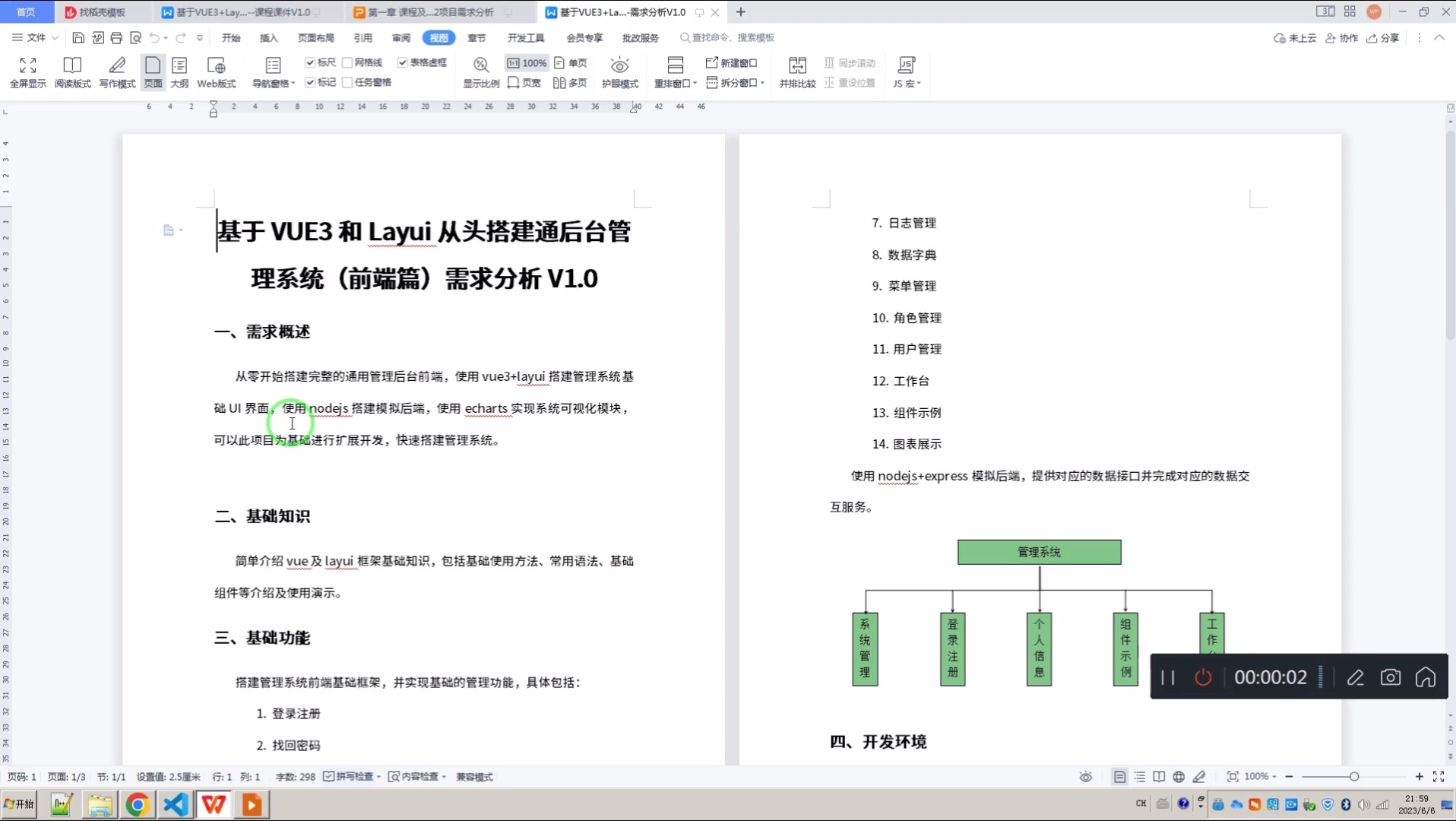Open the 导航窗格 navigation pane dropdown
This screenshot has height=821, width=1456.
tap(272, 82)
